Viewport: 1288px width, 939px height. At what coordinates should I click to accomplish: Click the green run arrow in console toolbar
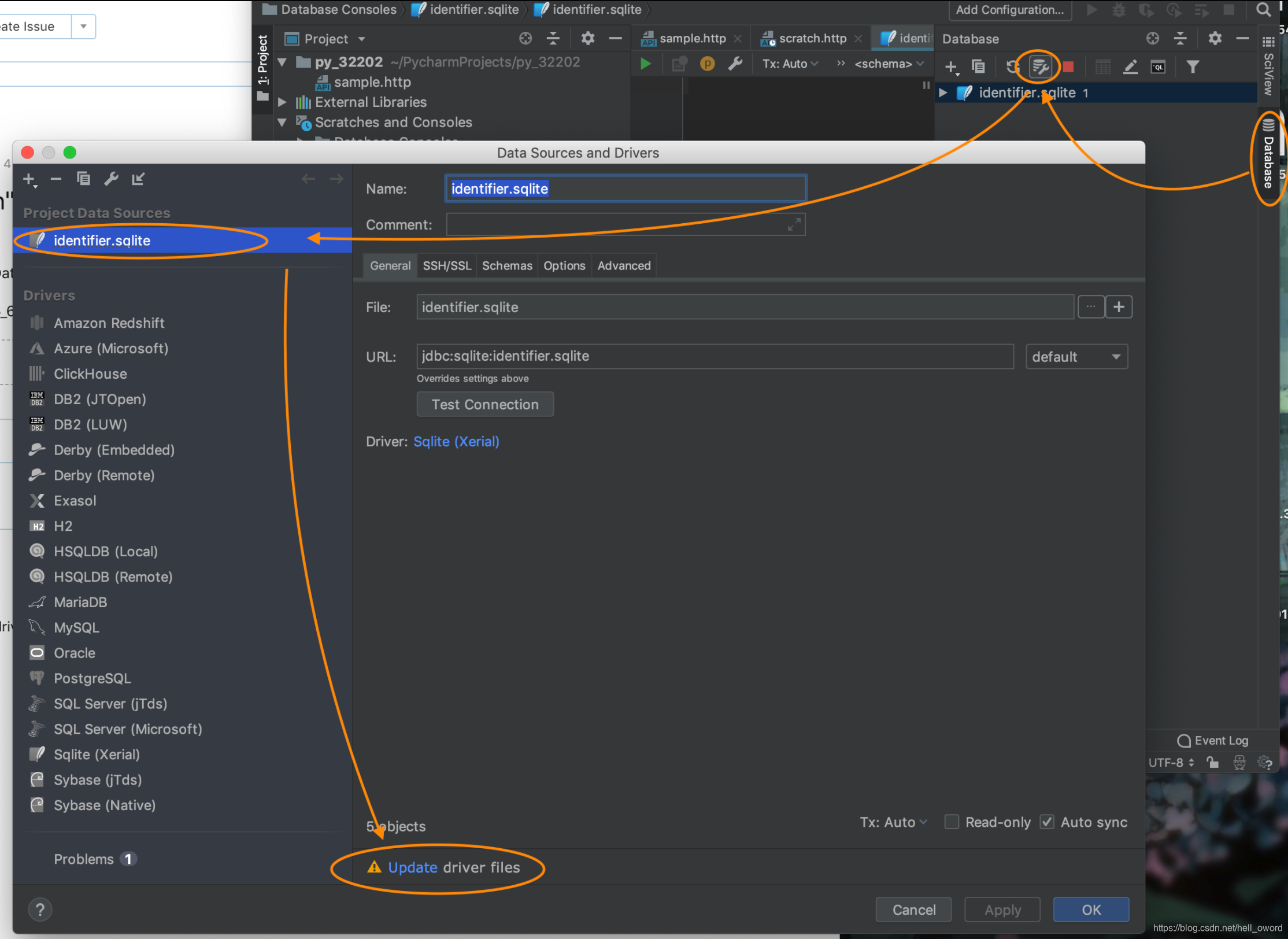pos(646,64)
